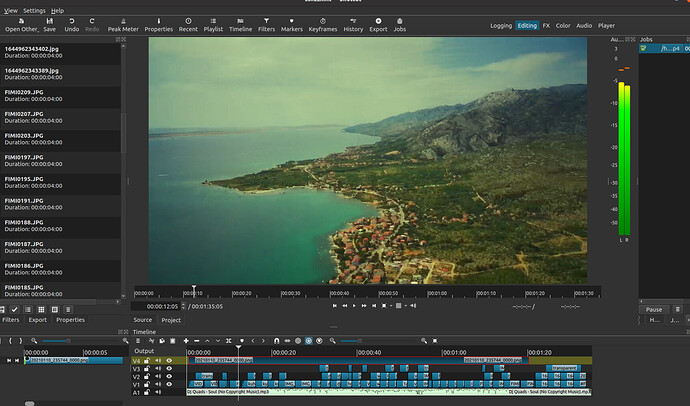Image resolution: width=690 pixels, height=406 pixels.
Task: Adjust the timeline zoom slider
Action: click(350, 341)
